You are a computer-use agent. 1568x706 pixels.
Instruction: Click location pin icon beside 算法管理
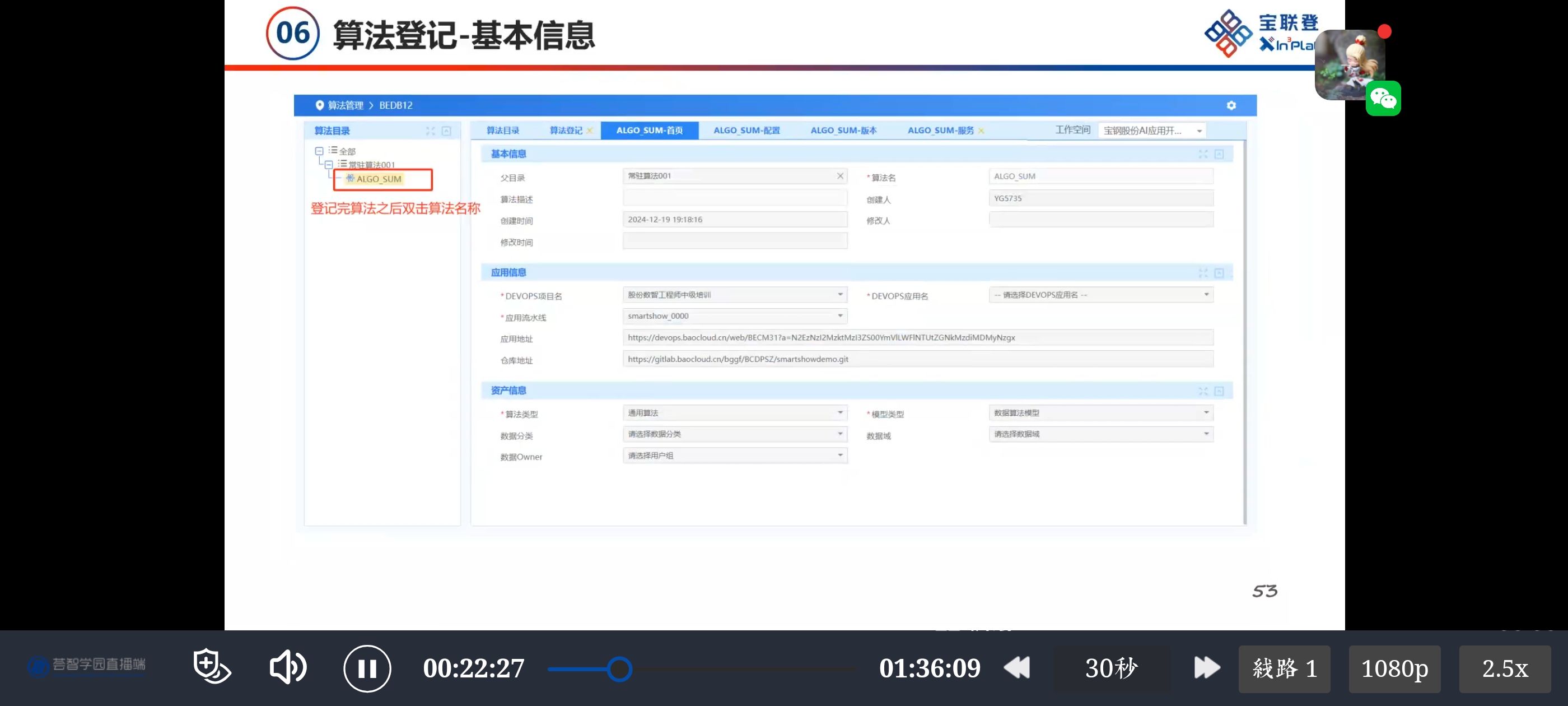click(x=319, y=105)
